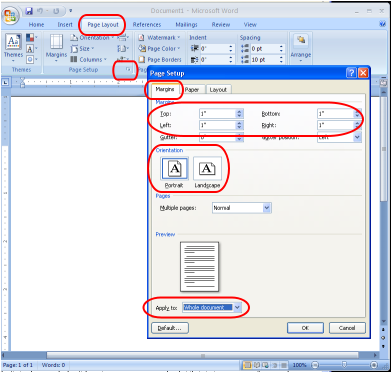392x373 pixels.
Task: Adjust the Left margin spinner arrows
Action: pyautogui.click(x=240, y=126)
